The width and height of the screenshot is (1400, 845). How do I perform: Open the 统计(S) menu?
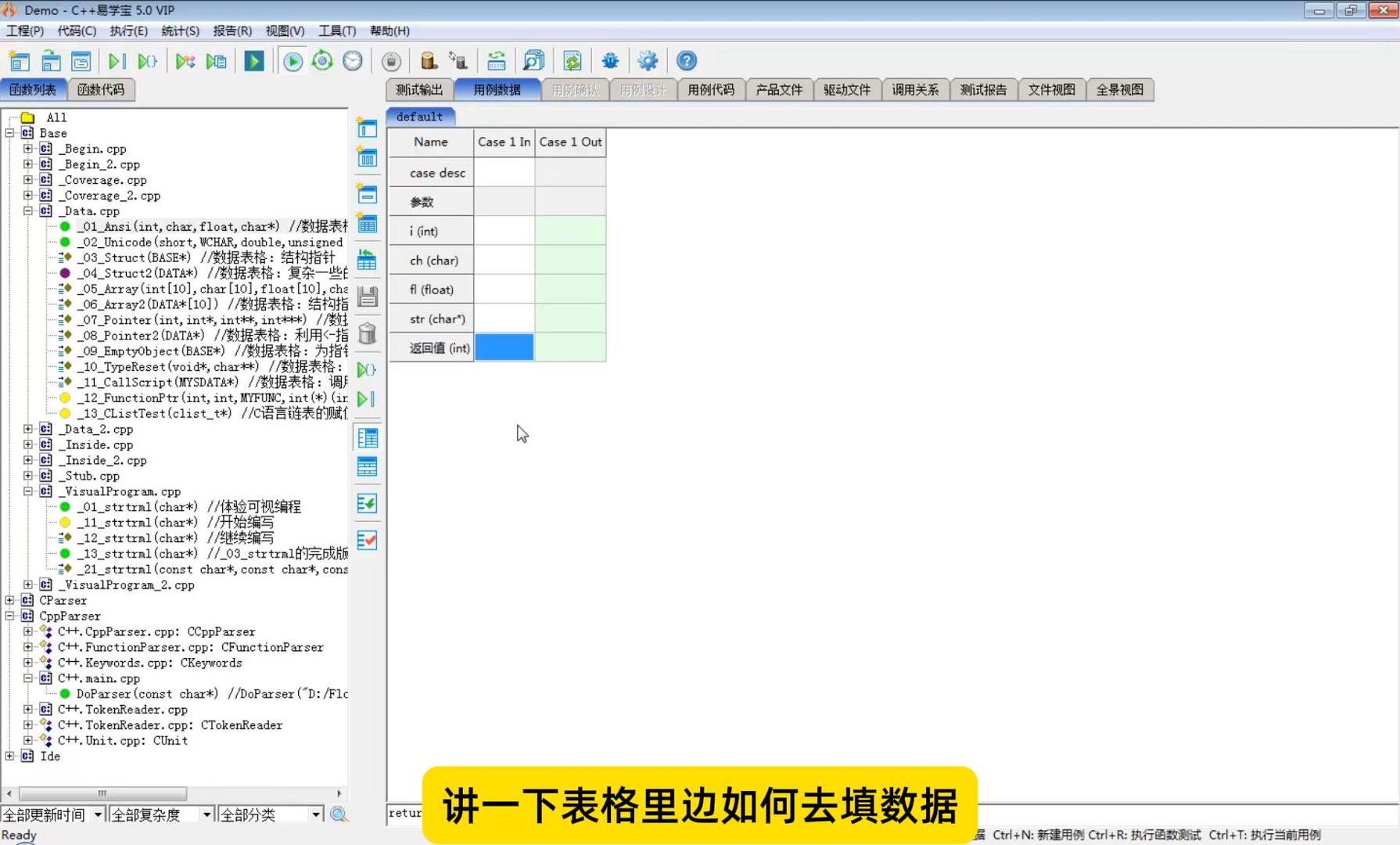point(180,31)
